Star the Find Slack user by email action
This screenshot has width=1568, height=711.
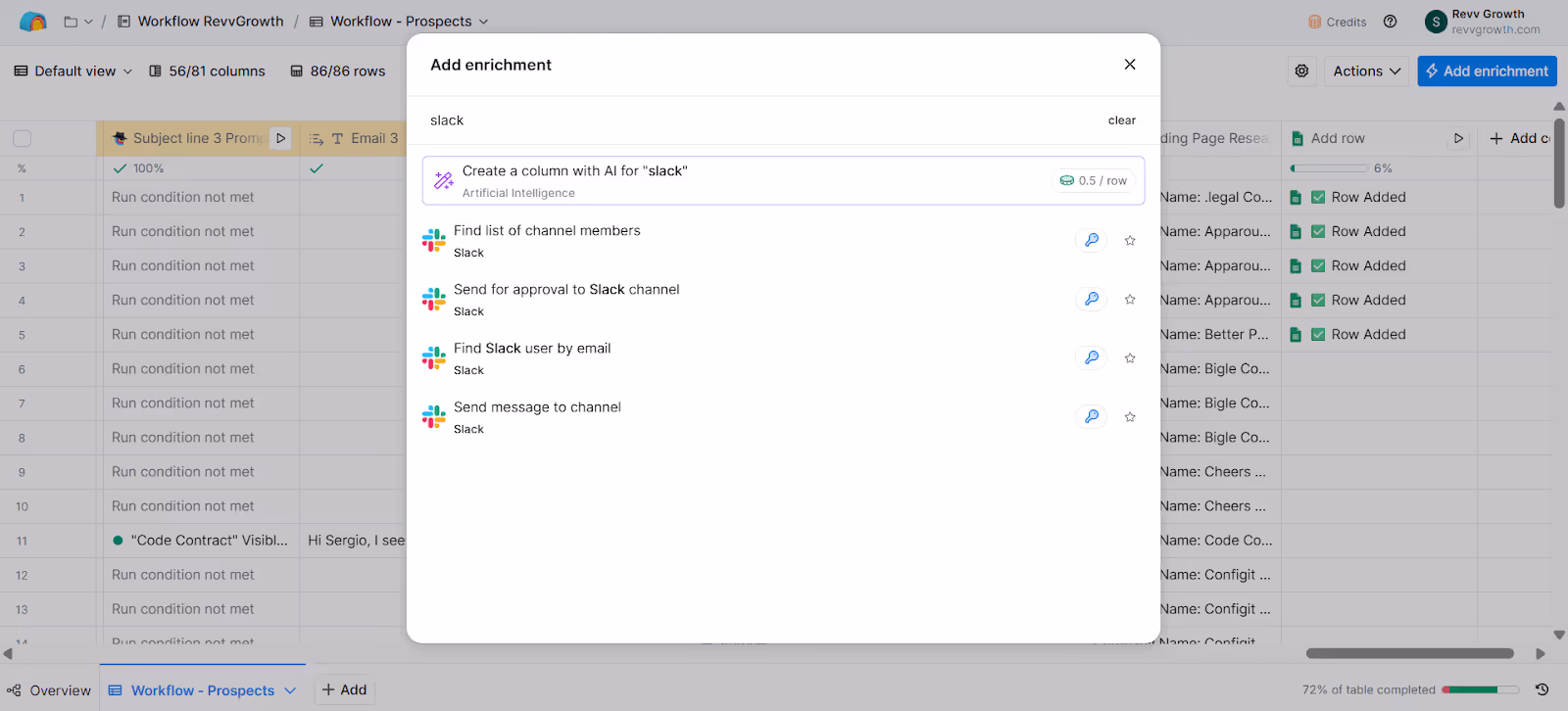(1130, 357)
